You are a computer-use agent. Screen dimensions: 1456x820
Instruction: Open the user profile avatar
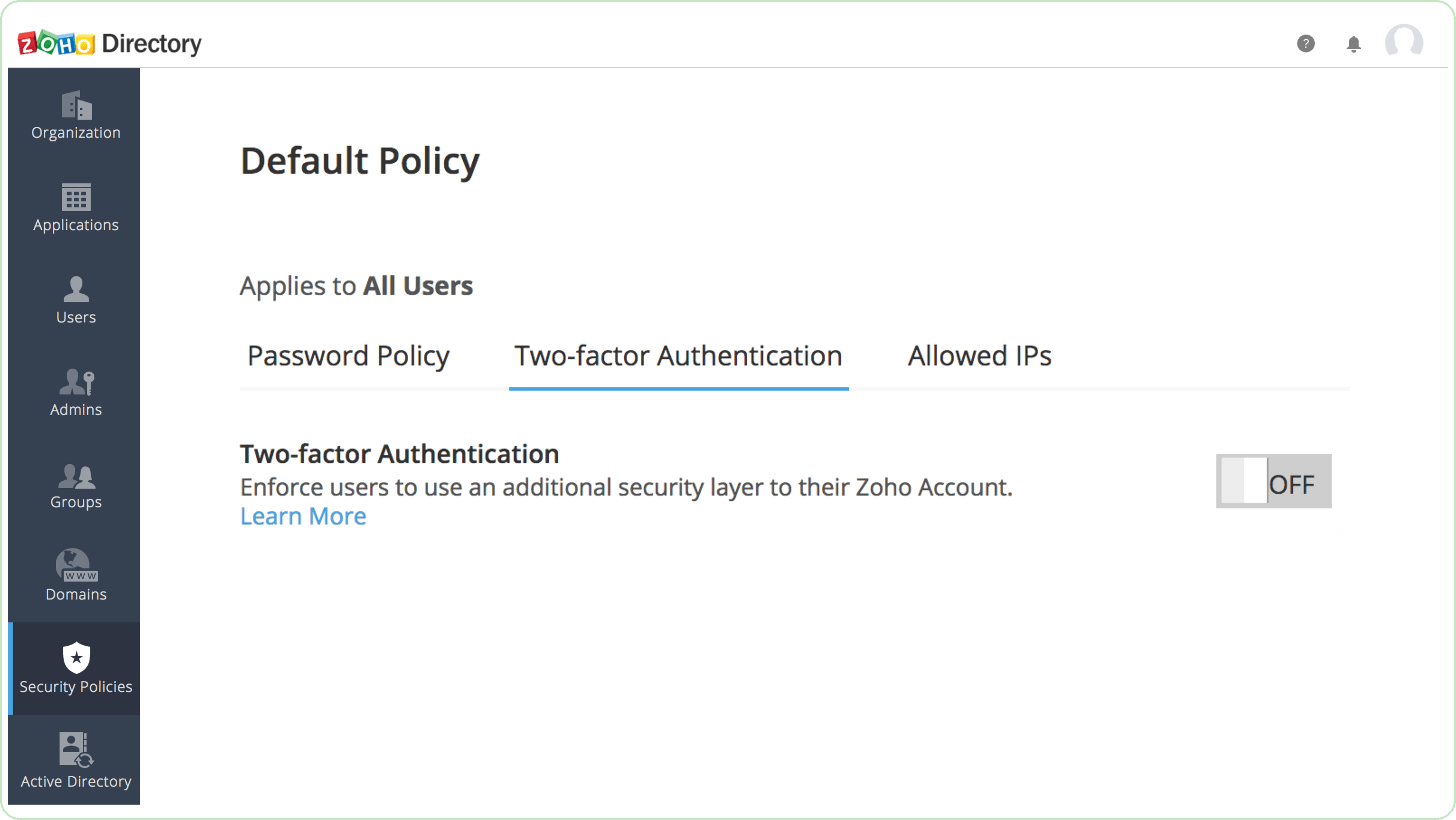pyautogui.click(x=1404, y=43)
